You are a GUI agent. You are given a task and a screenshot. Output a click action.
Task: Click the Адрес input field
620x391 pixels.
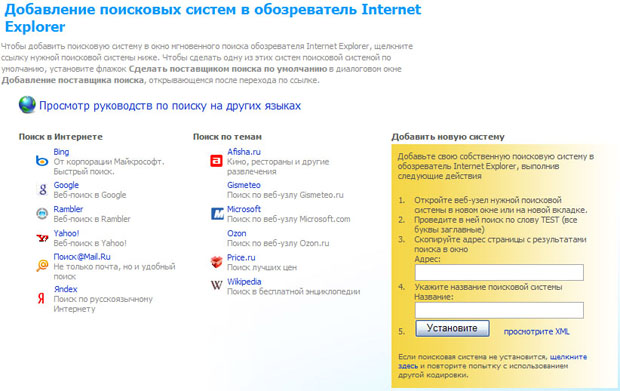click(499, 272)
